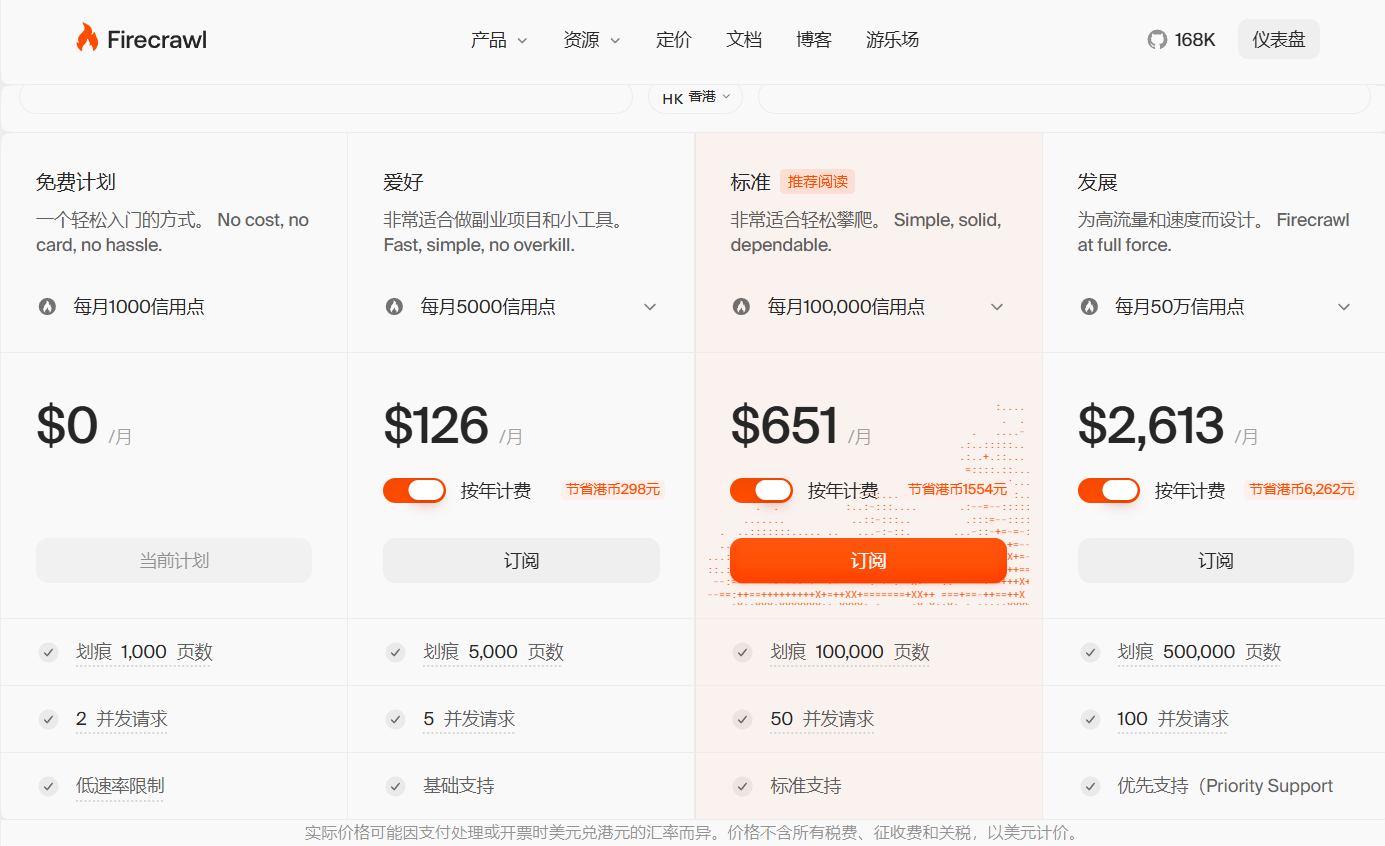Click checkmark icon beside 优先支持
The image size is (1385, 846).
coord(1090,786)
